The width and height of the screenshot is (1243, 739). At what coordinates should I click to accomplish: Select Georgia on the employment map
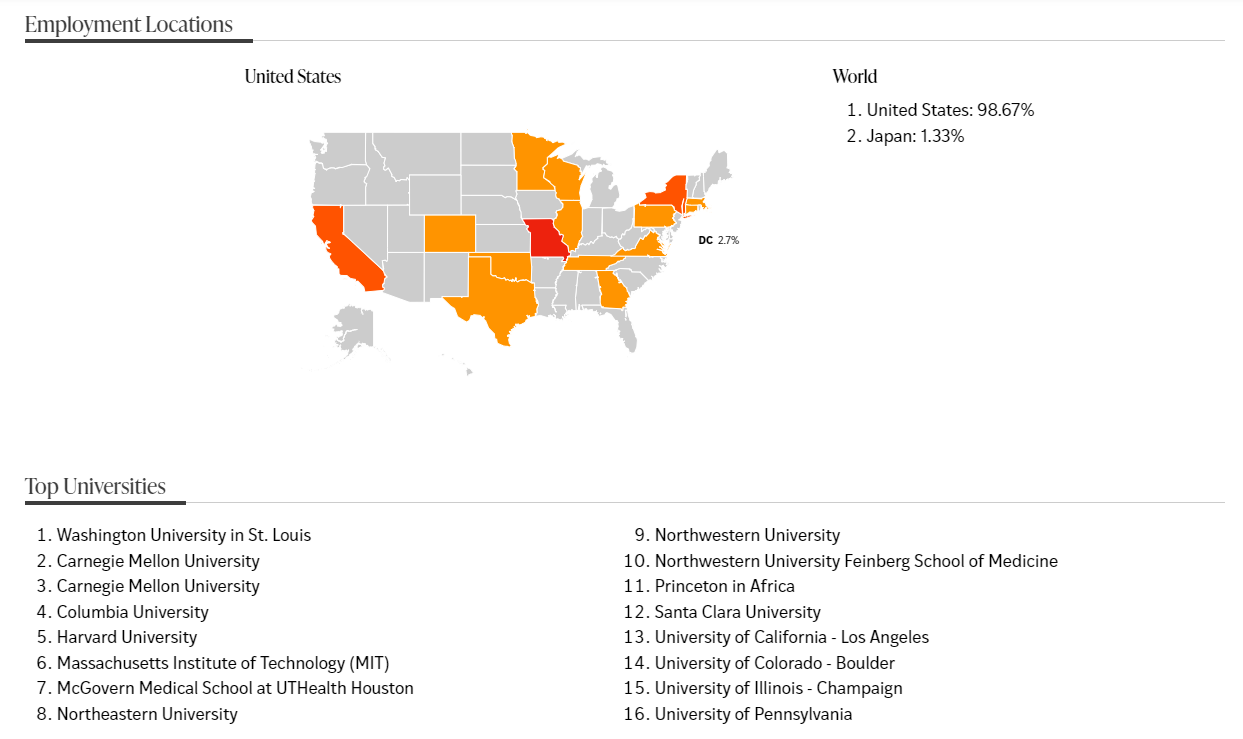(x=613, y=289)
